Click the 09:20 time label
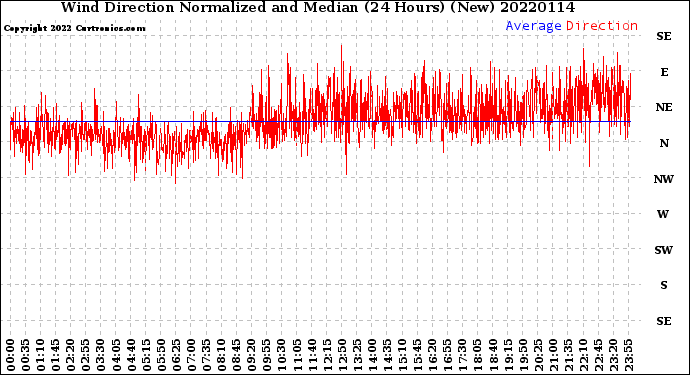The width and height of the screenshot is (690, 375). point(252,355)
